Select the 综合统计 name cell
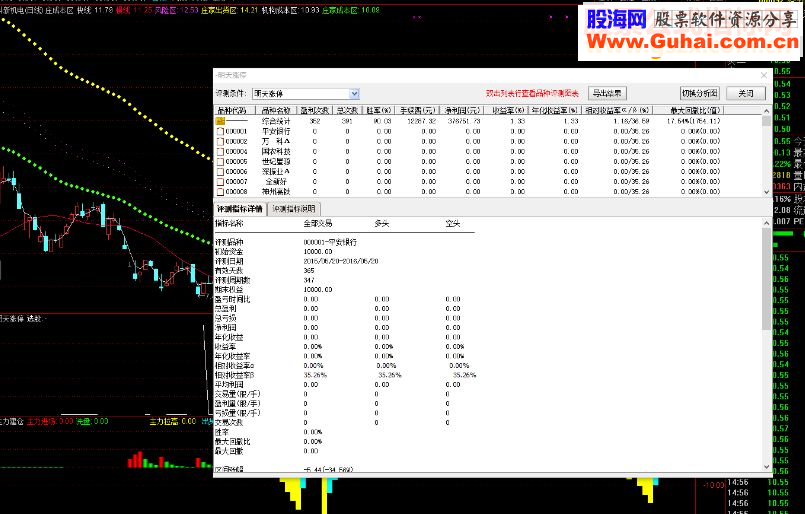This screenshot has height=514, width=805. coord(276,121)
